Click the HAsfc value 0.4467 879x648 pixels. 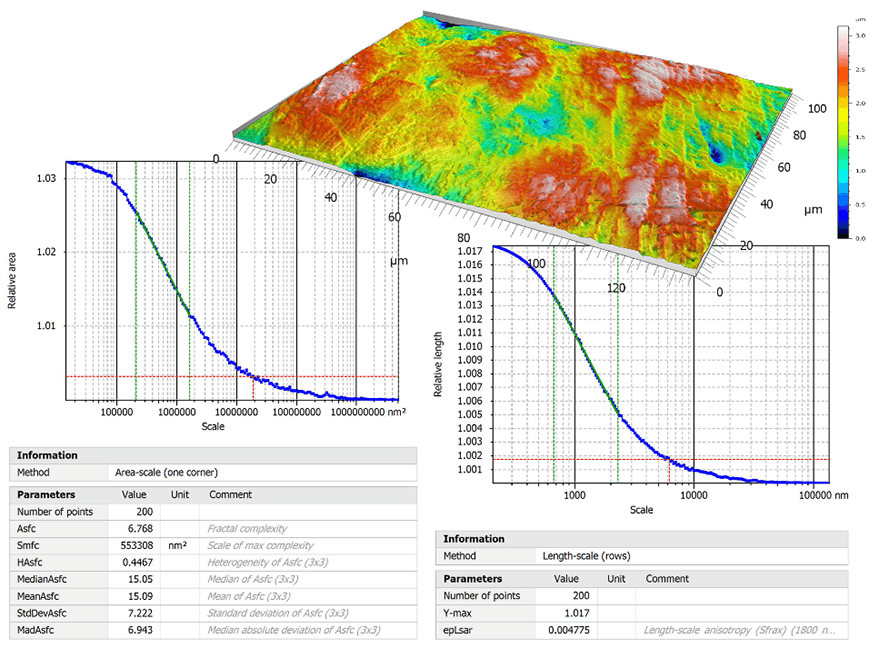coord(137,562)
